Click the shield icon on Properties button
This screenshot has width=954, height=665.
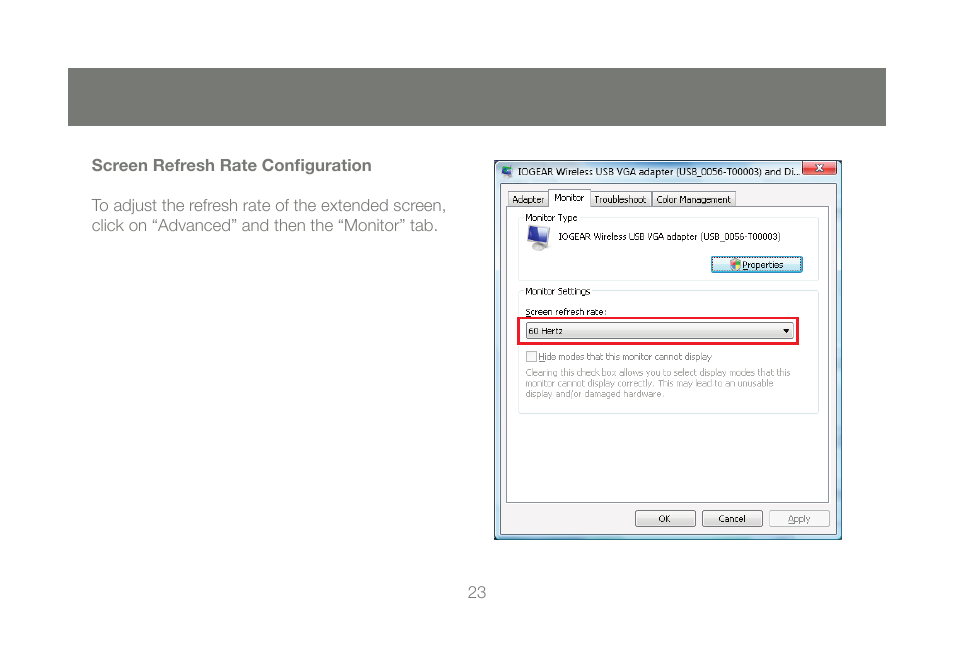(735, 265)
